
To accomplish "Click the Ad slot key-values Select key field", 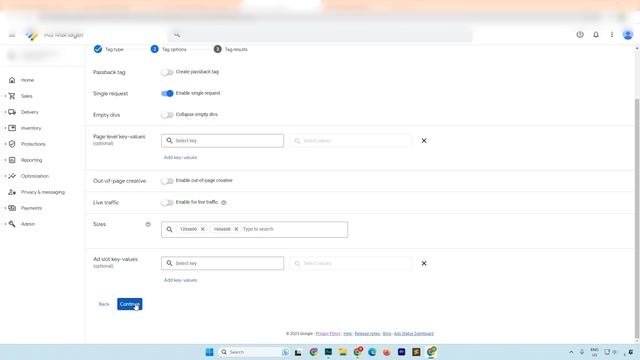I will pos(222,263).
